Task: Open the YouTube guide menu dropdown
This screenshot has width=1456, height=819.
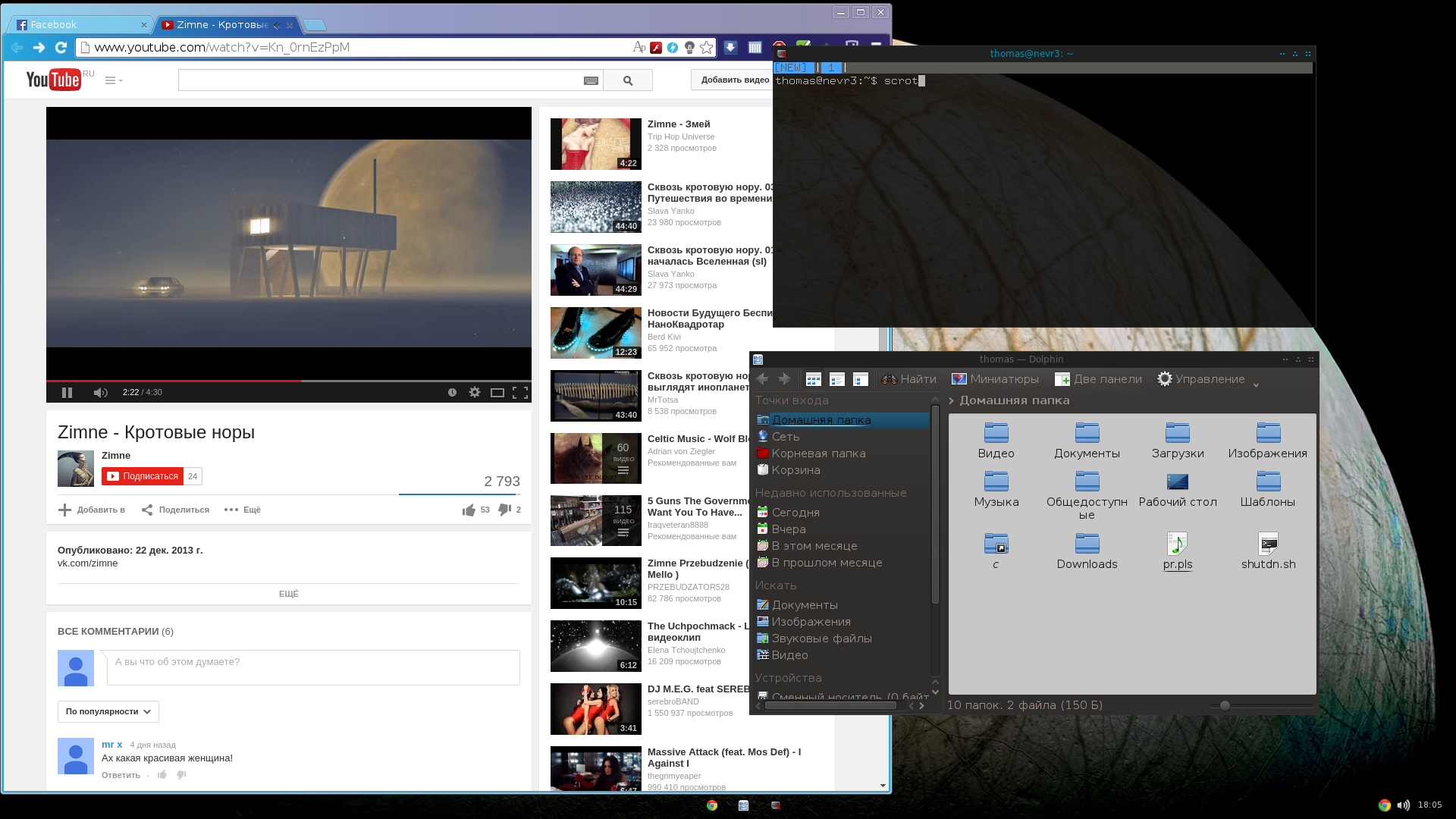Action: [114, 80]
